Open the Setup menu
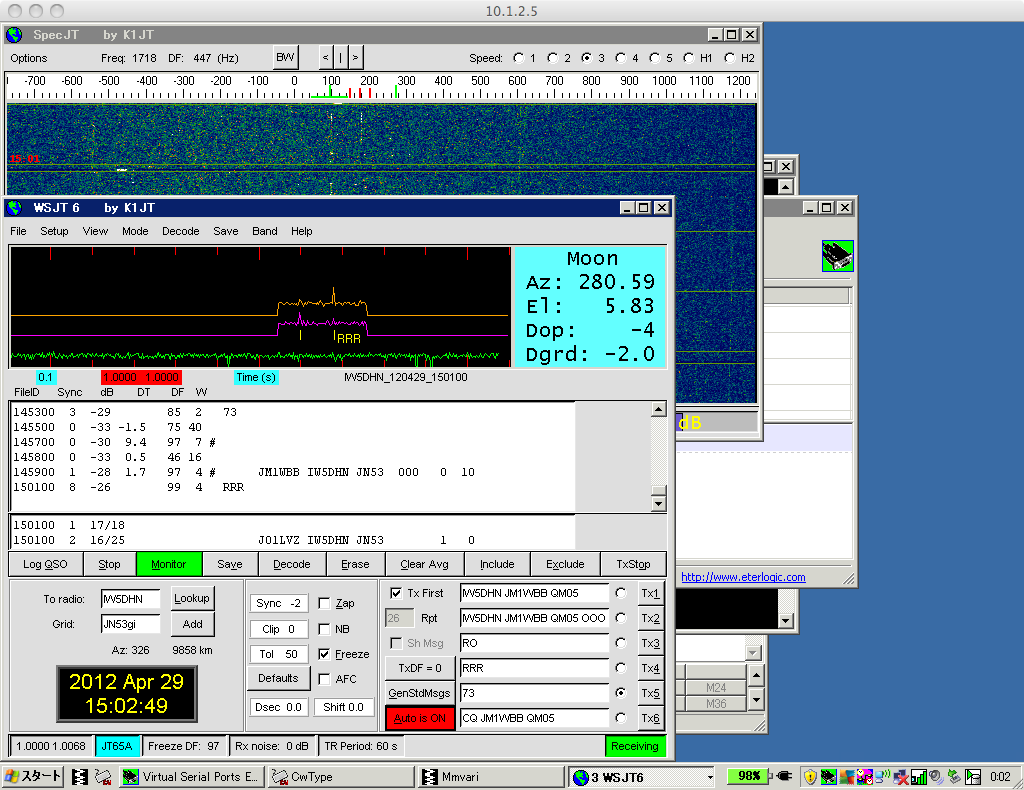The image size is (1024, 790). coord(54,231)
